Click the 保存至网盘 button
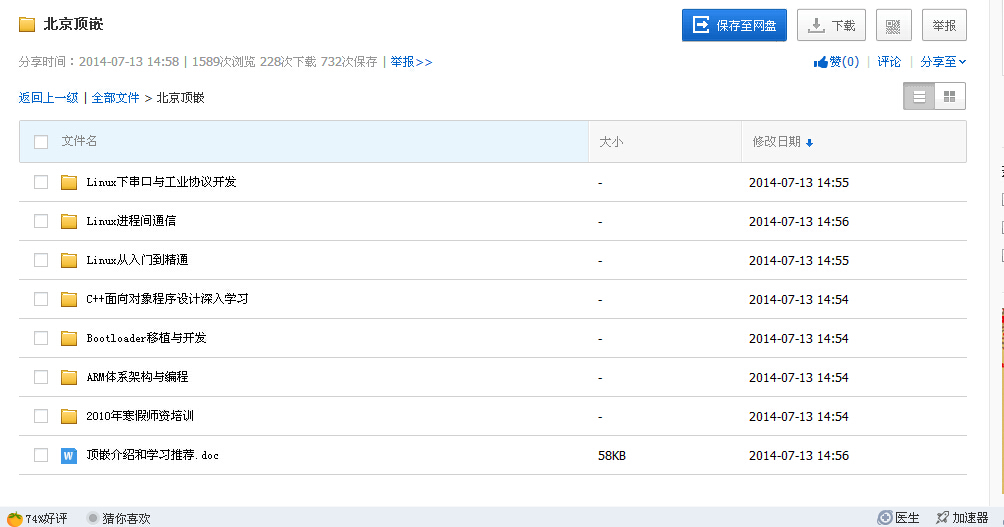 point(734,26)
